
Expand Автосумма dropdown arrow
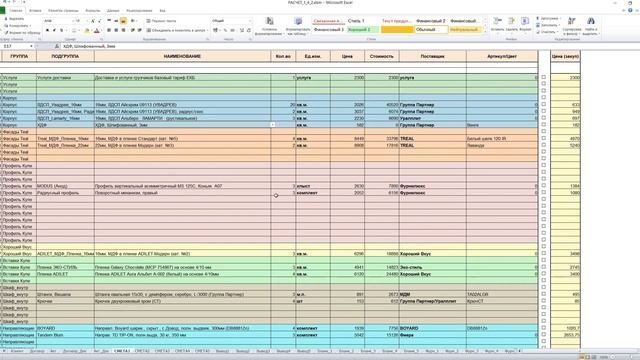coord(560,19)
